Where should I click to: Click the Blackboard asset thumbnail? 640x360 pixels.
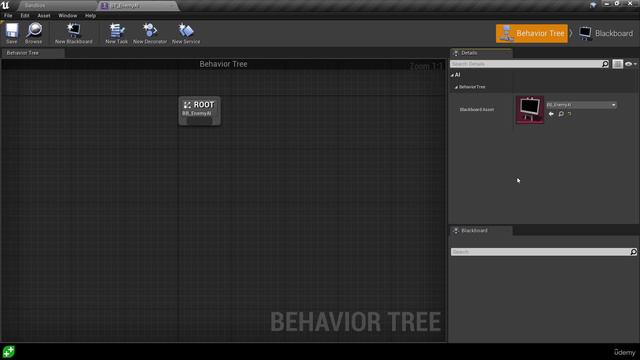coord(530,110)
